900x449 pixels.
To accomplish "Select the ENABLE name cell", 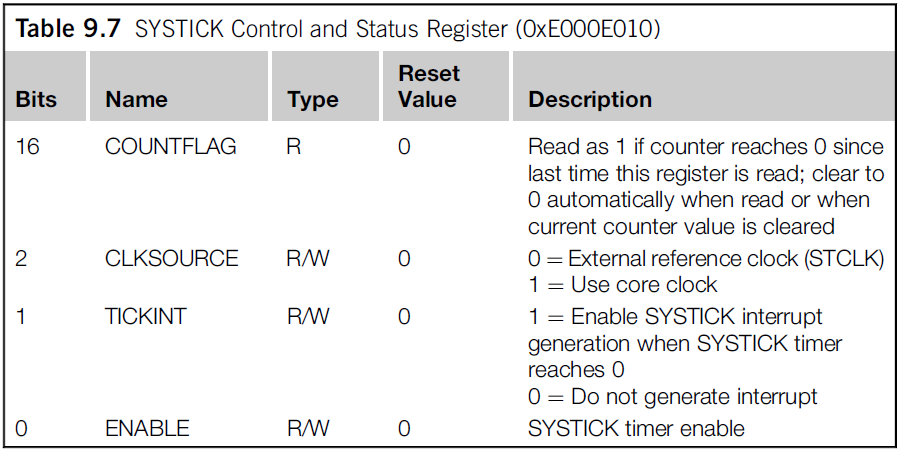I will point(147,429).
